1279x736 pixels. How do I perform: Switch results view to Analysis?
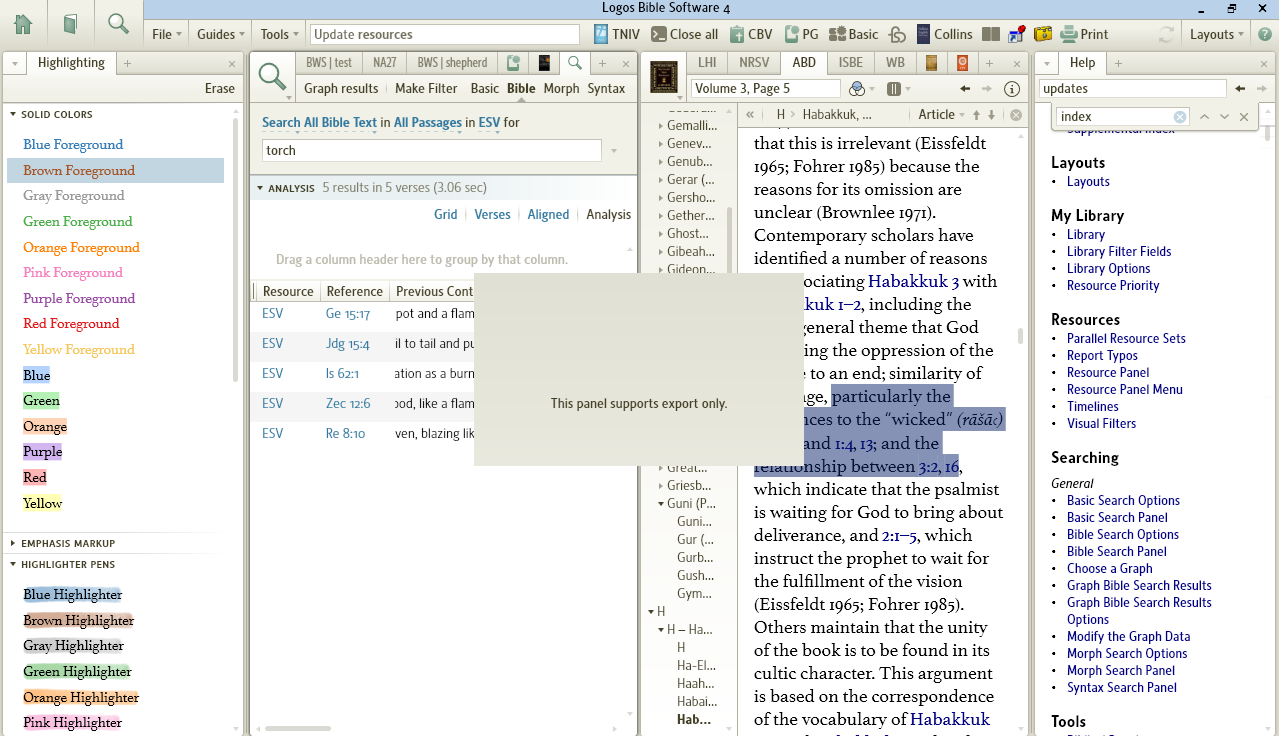pos(608,214)
